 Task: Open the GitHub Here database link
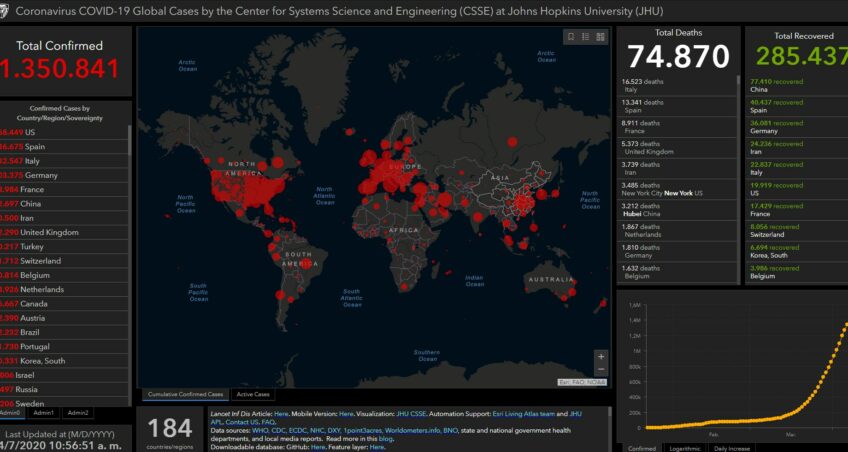[x=318, y=447]
